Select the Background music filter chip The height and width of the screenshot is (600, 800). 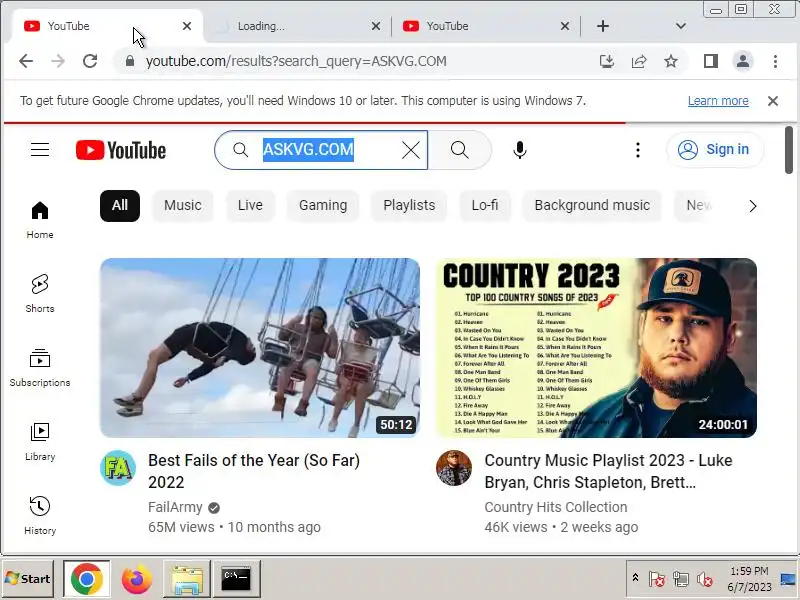tap(592, 206)
